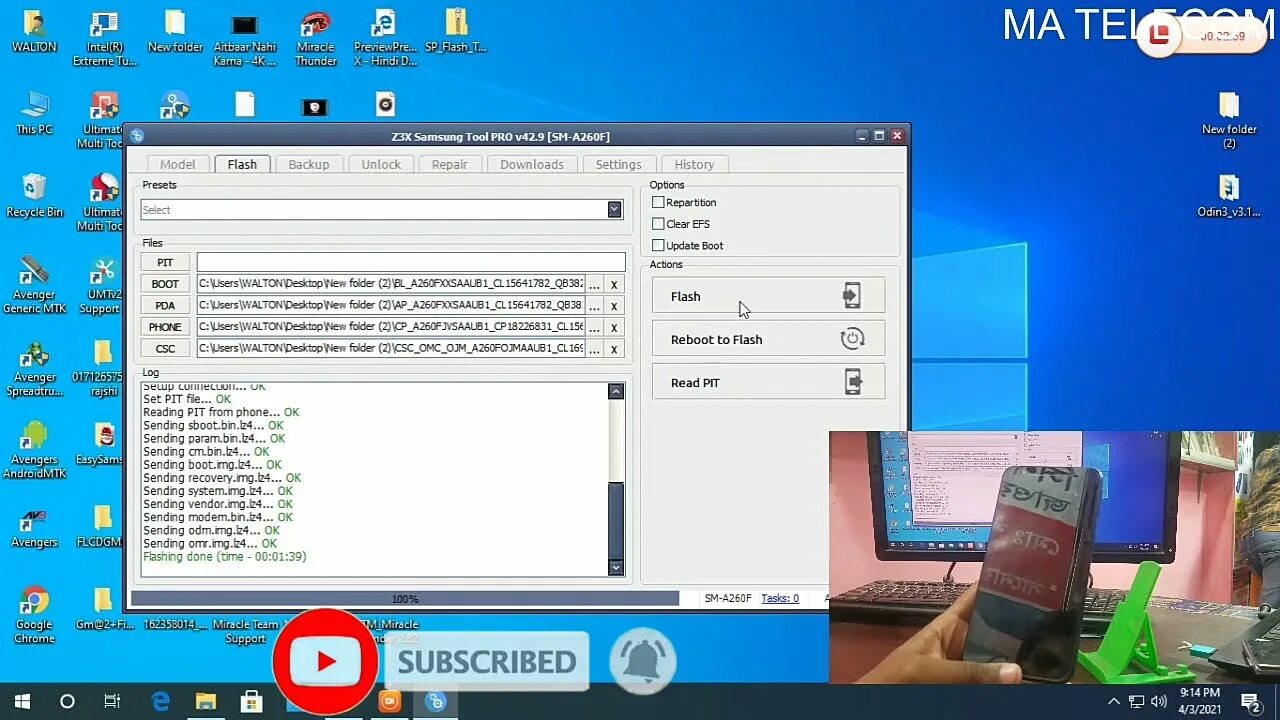Browse for PHONE file with ... button

pos(594,327)
